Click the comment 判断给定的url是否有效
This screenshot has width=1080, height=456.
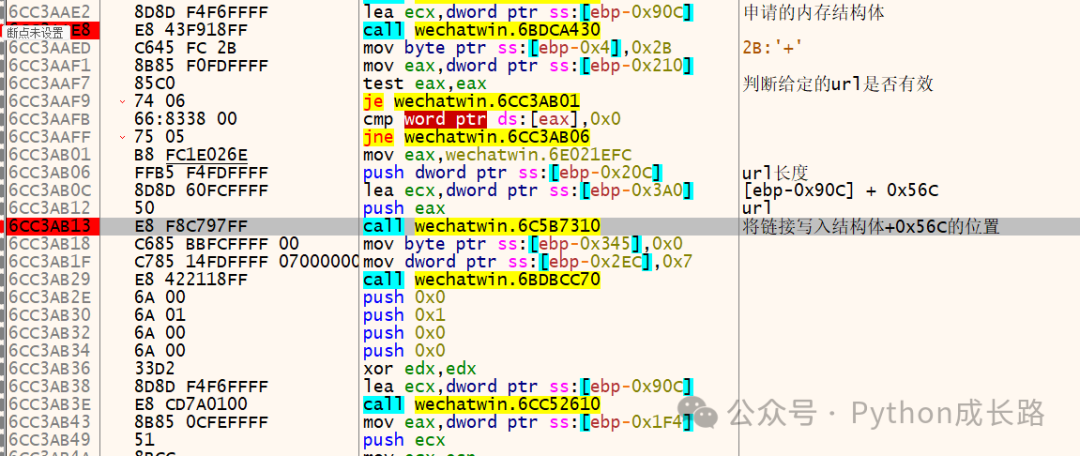[839, 83]
